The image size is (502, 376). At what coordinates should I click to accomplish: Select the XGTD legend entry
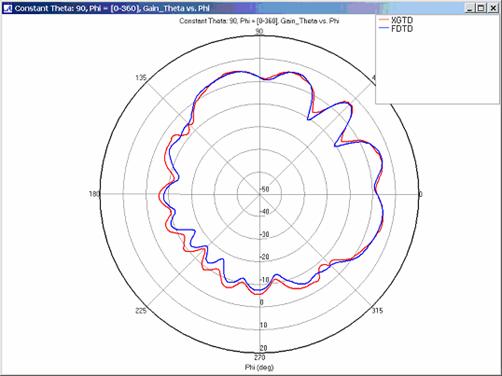(x=402, y=20)
